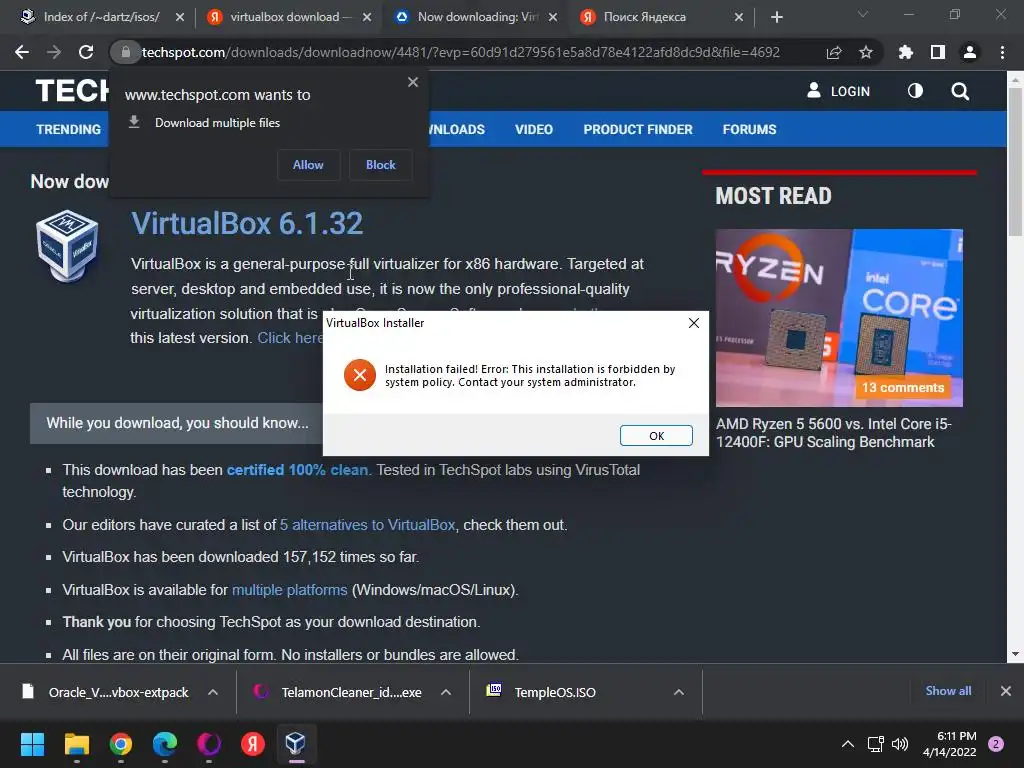The height and width of the screenshot is (768, 1024).
Task: Click the browser forward arrow
Action: pyautogui.click(x=54, y=52)
